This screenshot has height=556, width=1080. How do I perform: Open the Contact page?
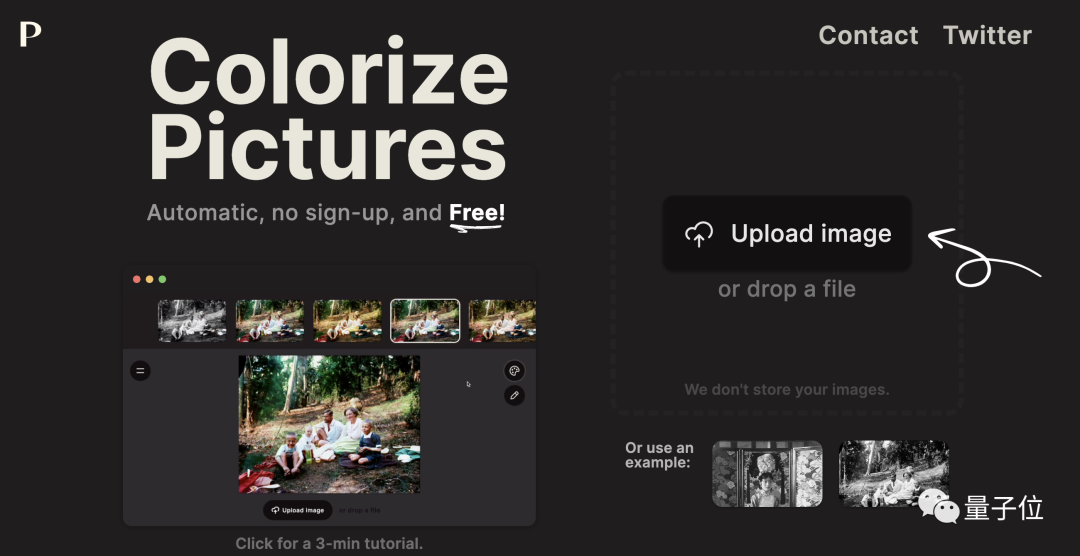point(868,35)
